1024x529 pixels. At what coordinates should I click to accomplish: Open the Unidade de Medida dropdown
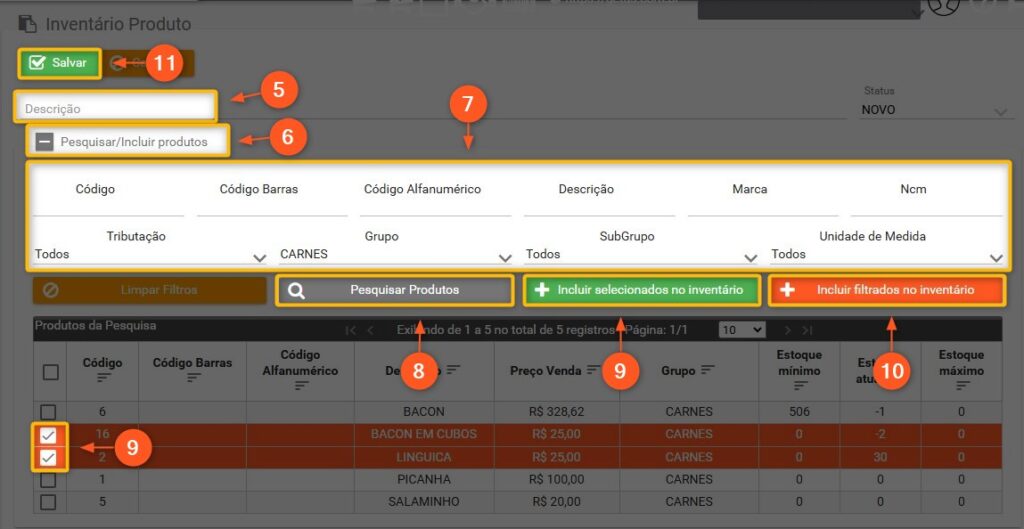(886, 255)
